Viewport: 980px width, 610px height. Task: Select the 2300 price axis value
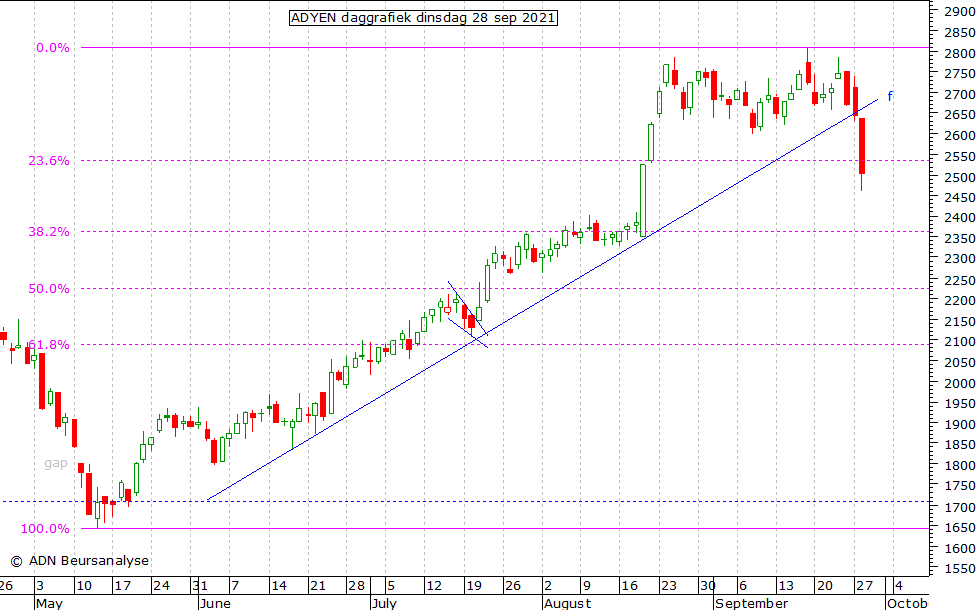click(x=960, y=259)
